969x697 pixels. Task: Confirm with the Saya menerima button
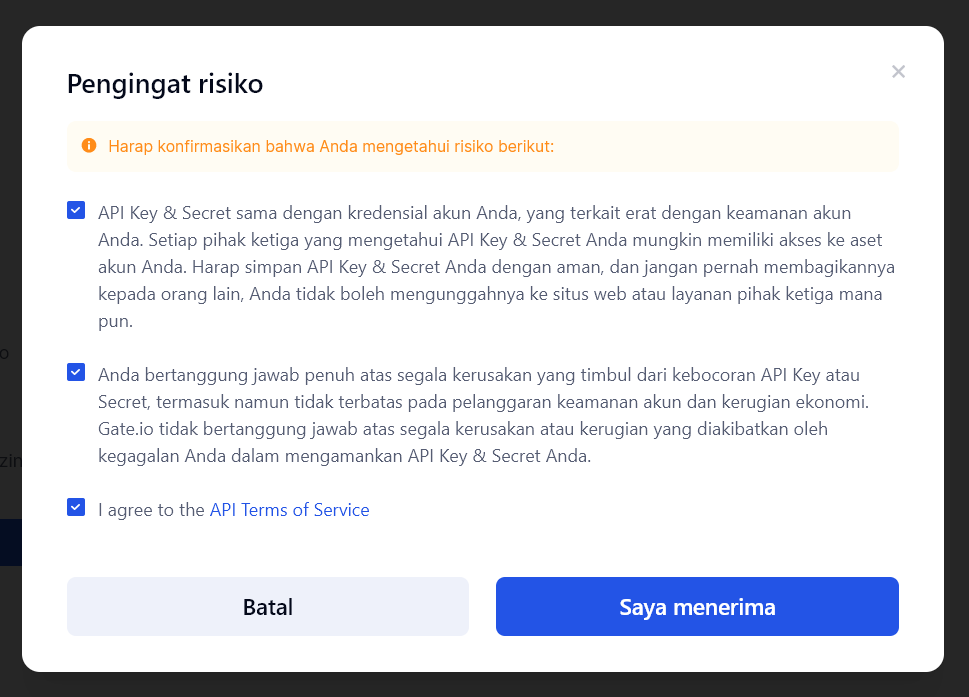coord(697,606)
